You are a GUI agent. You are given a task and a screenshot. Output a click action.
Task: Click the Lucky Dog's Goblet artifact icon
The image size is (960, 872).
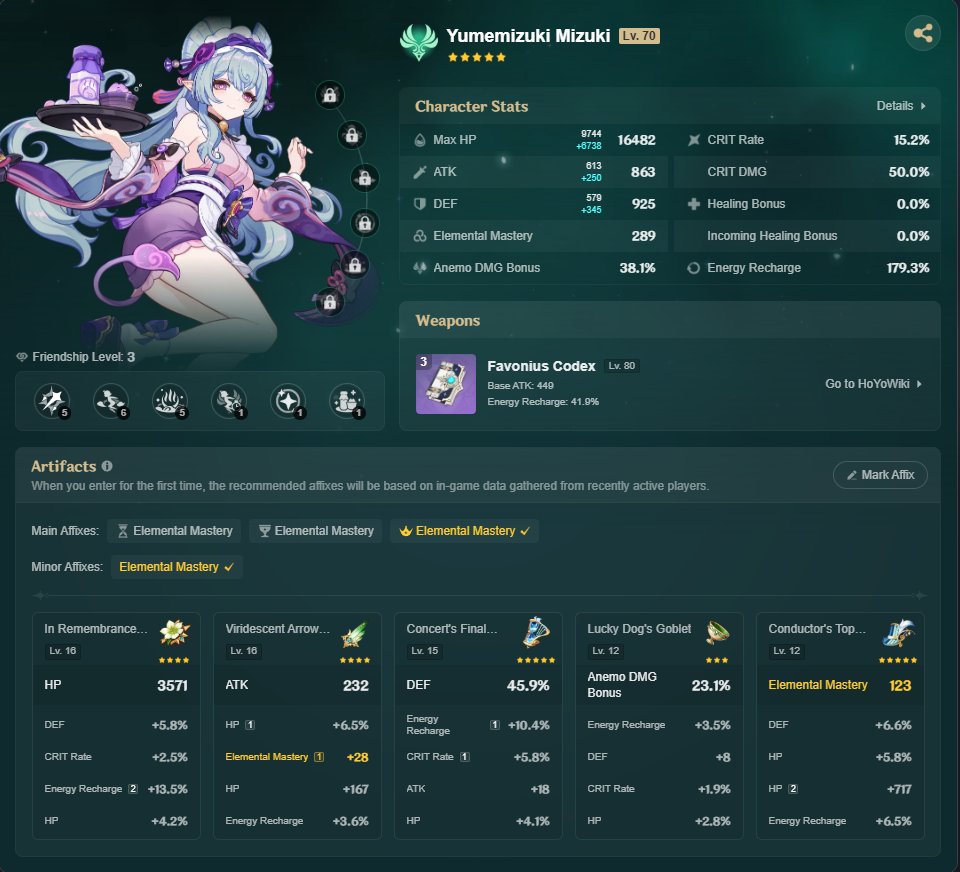[718, 632]
